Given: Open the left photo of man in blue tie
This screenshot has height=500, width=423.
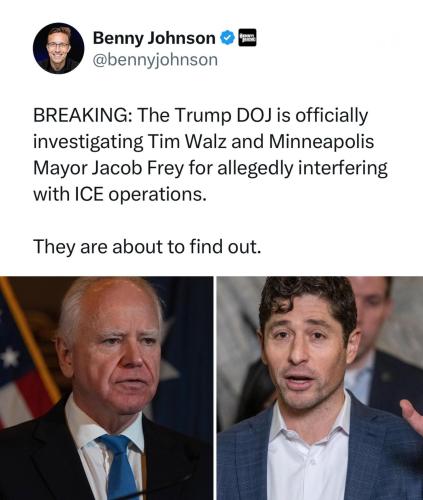Looking at the screenshot, I should coord(106,388).
